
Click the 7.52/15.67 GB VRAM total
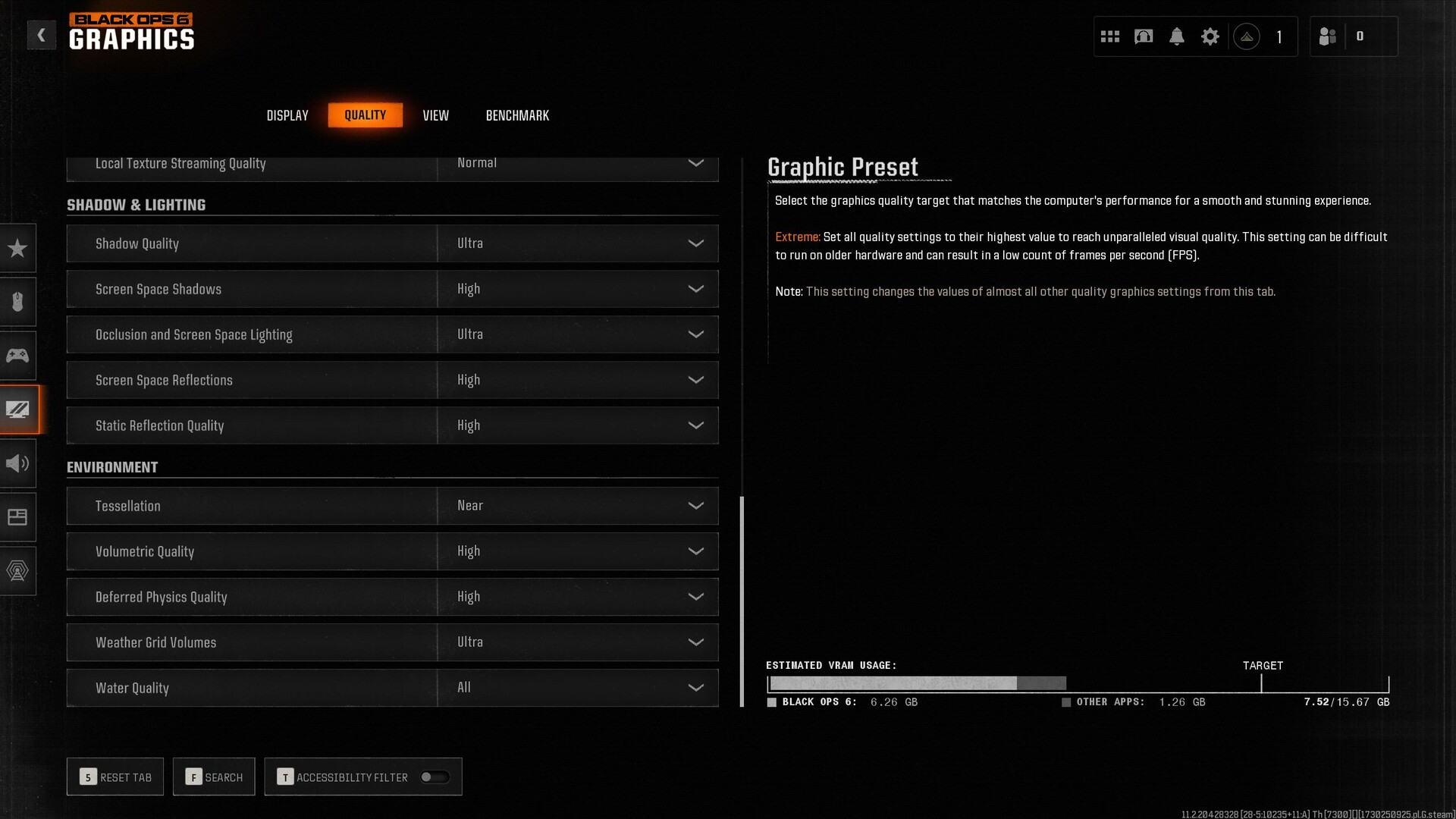[1347, 702]
